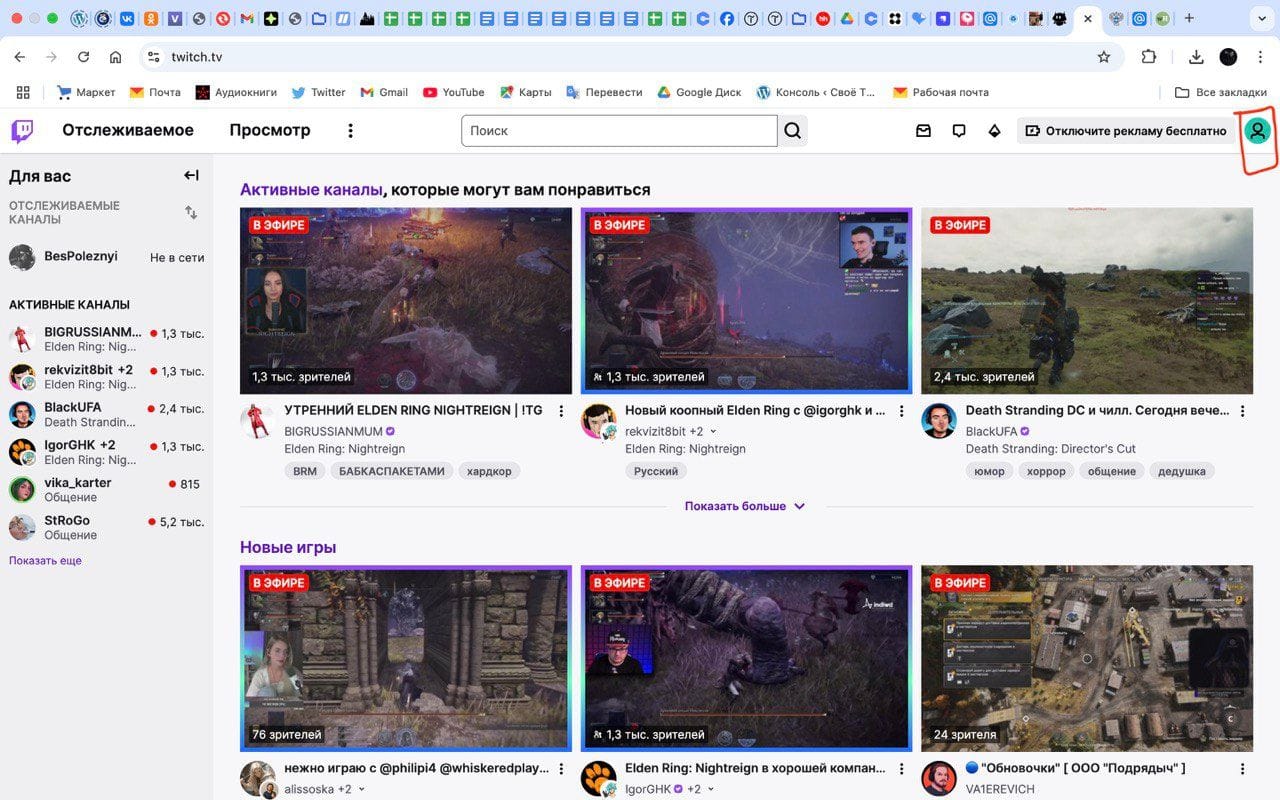Click the Bits crown icon
This screenshot has height=800, width=1280.
[x=994, y=131]
